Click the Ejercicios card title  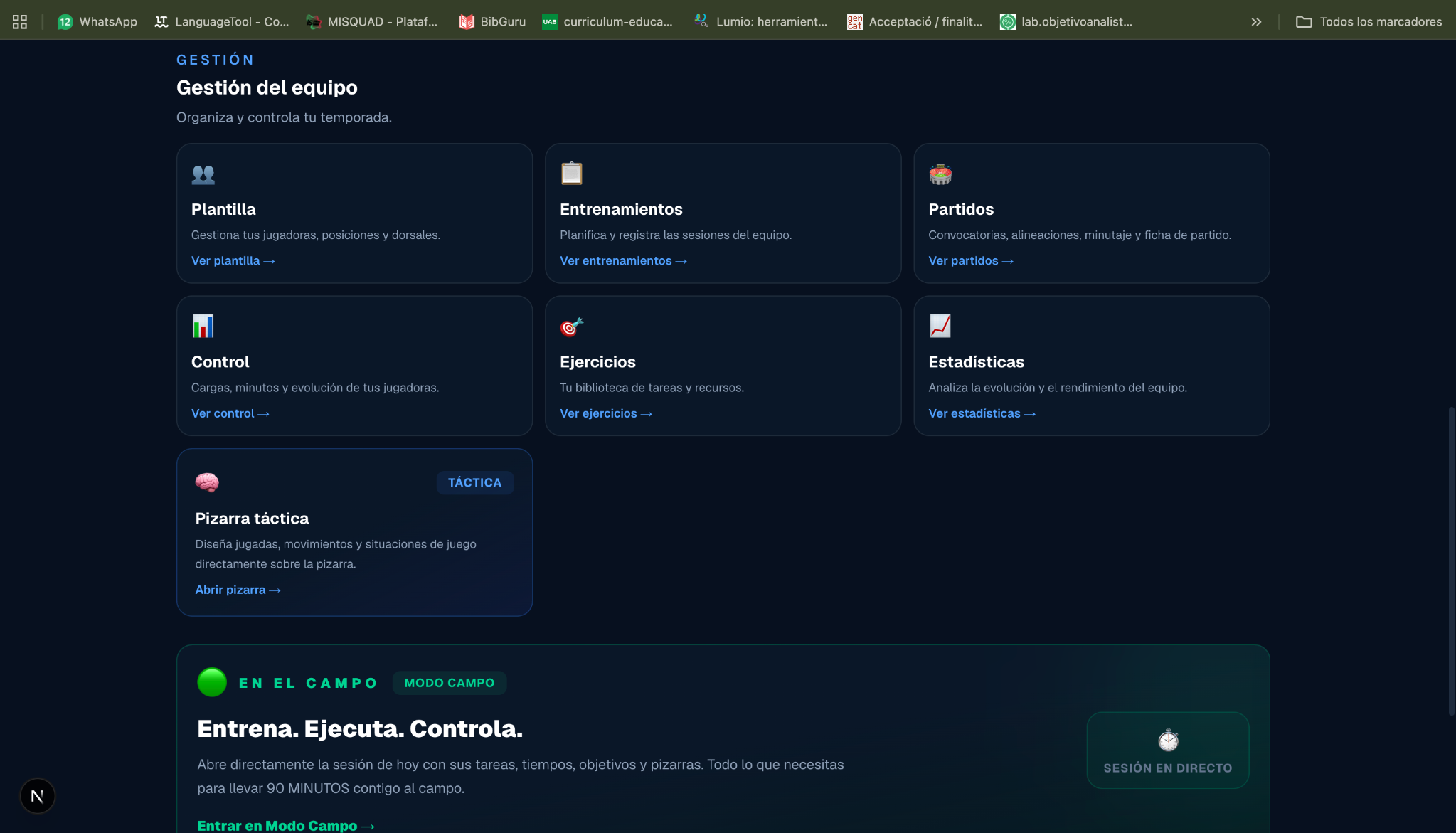click(597, 361)
